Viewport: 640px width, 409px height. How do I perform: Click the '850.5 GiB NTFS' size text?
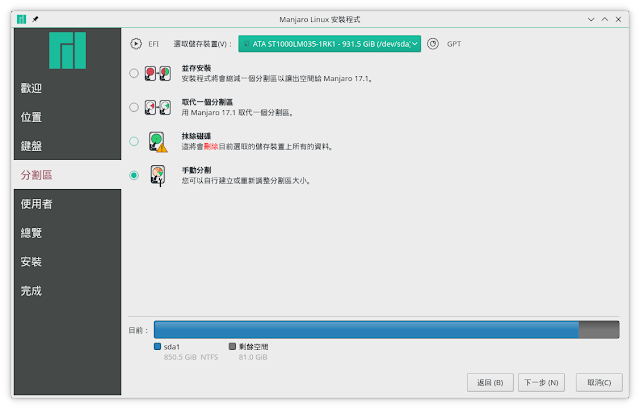point(191,358)
